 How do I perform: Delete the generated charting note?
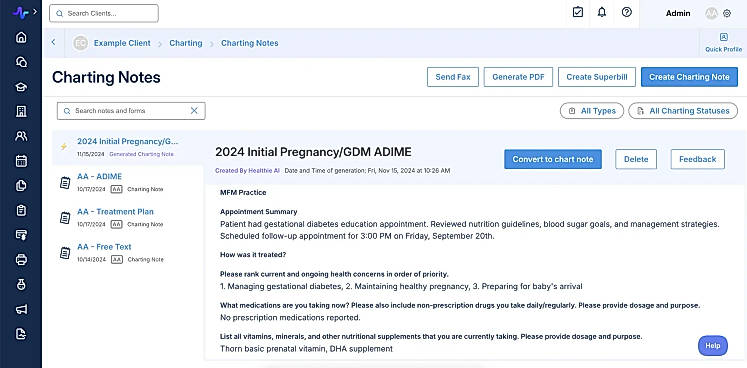(x=636, y=159)
